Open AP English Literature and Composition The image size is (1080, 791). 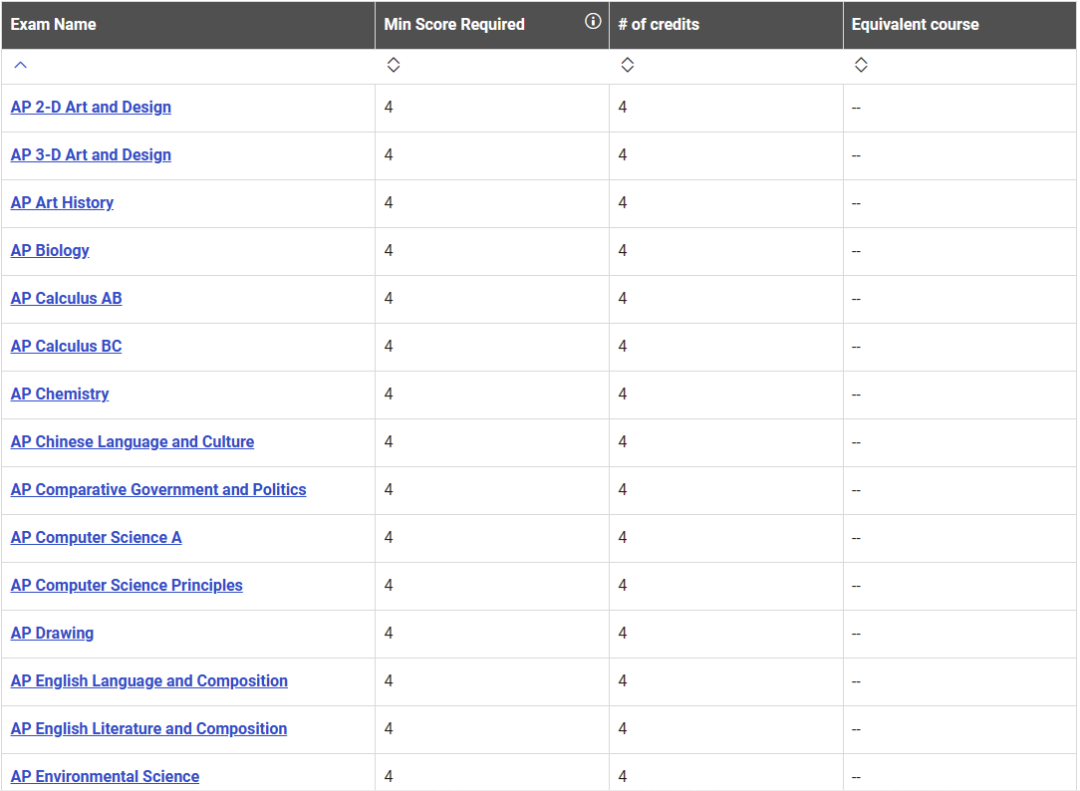[149, 729]
